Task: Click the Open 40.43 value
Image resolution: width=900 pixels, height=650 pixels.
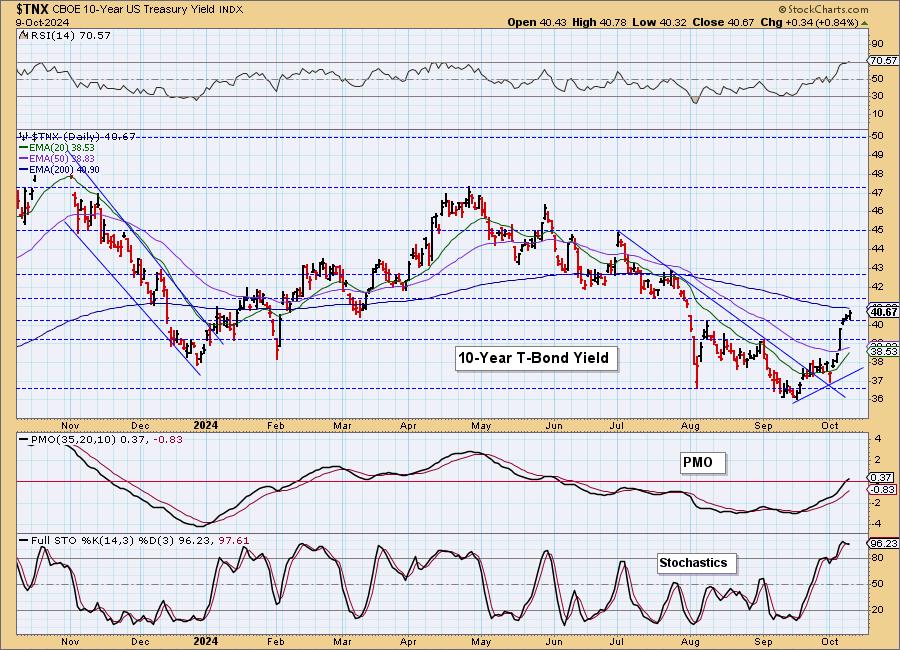Action: point(537,22)
